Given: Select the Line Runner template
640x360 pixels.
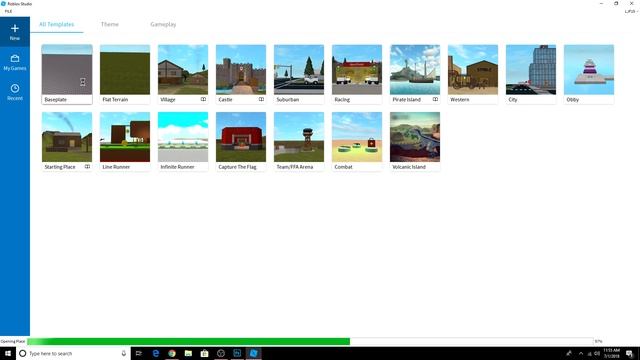Looking at the screenshot, I should [x=125, y=142].
